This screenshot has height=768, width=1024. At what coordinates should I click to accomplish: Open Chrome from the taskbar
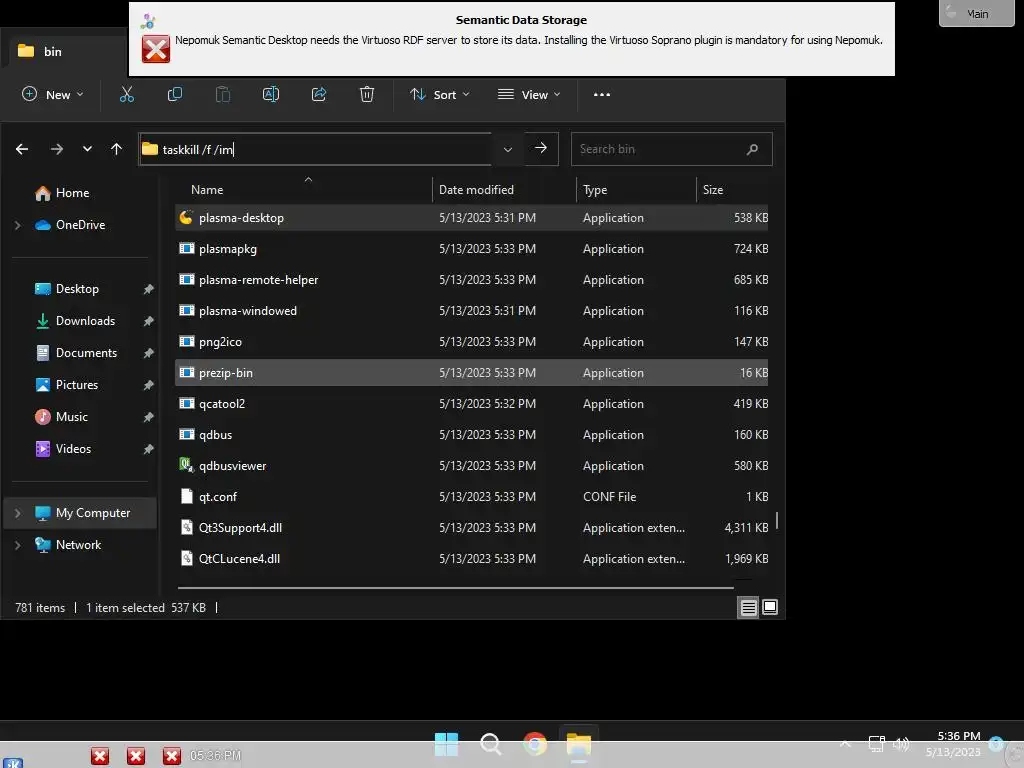[535, 744]
